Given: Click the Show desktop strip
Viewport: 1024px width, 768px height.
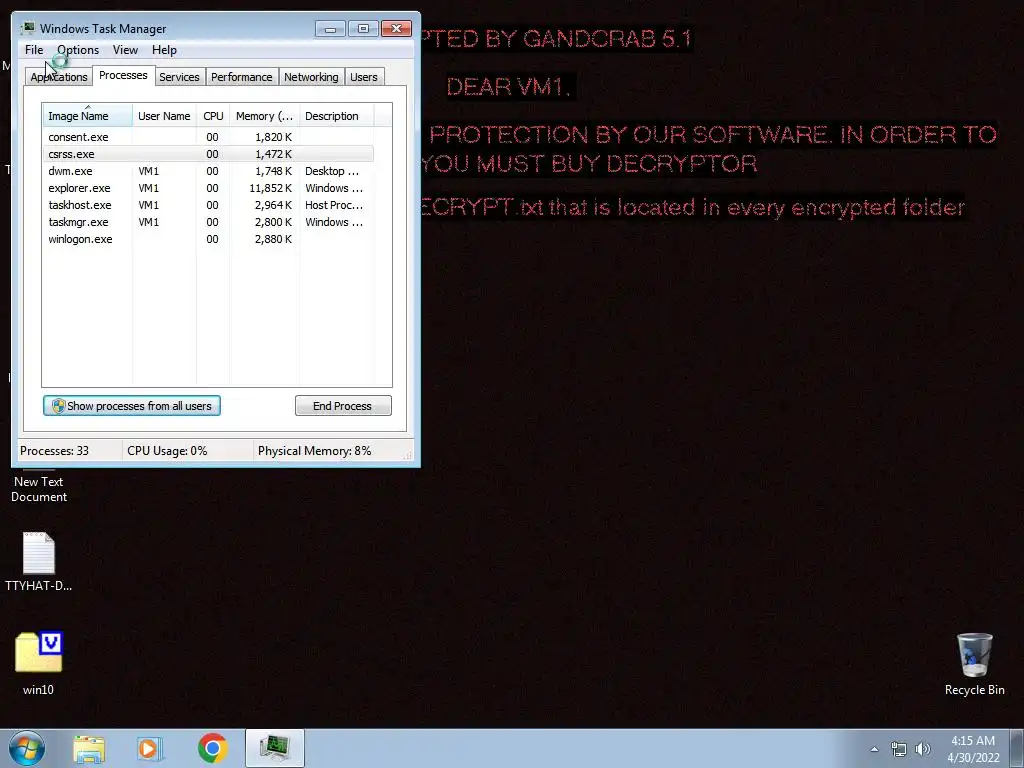Looking at the screenshot, I should pyautogui.click(x=1017, y=748).
